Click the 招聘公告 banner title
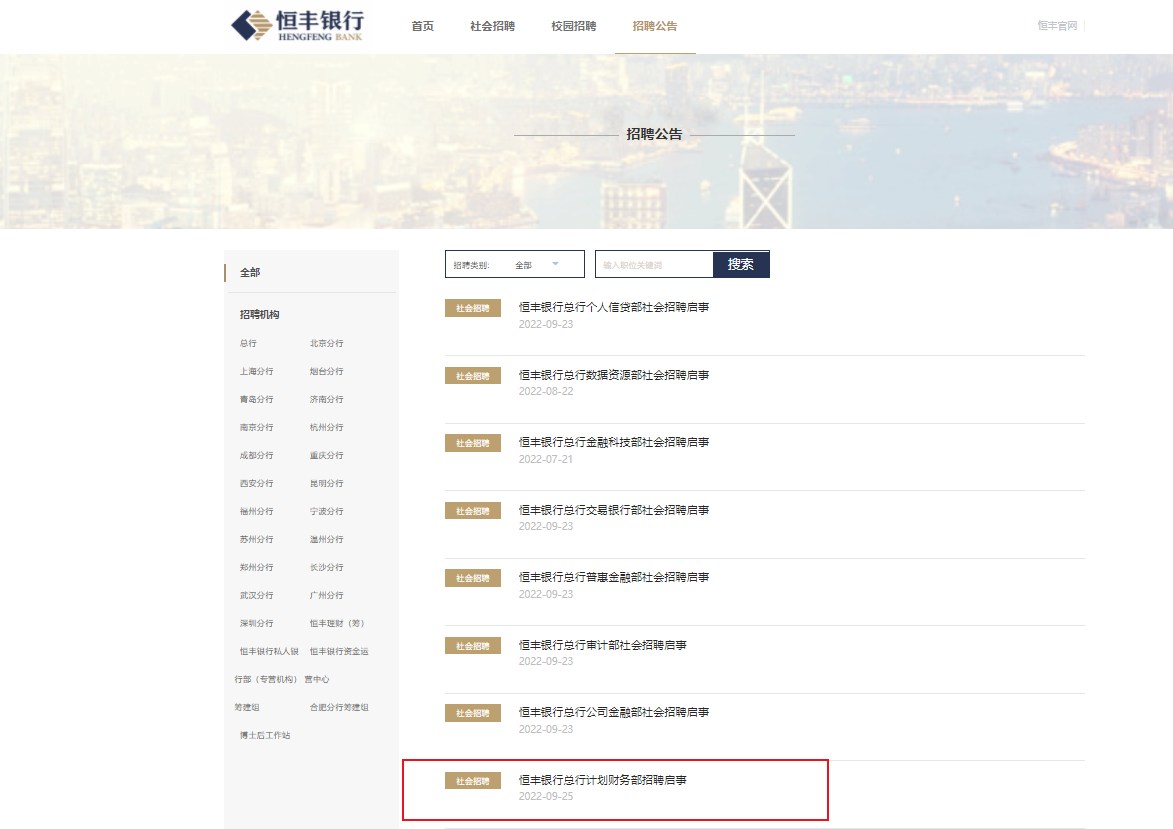This screenshot has height=829, width=1173. click(654, 134)
